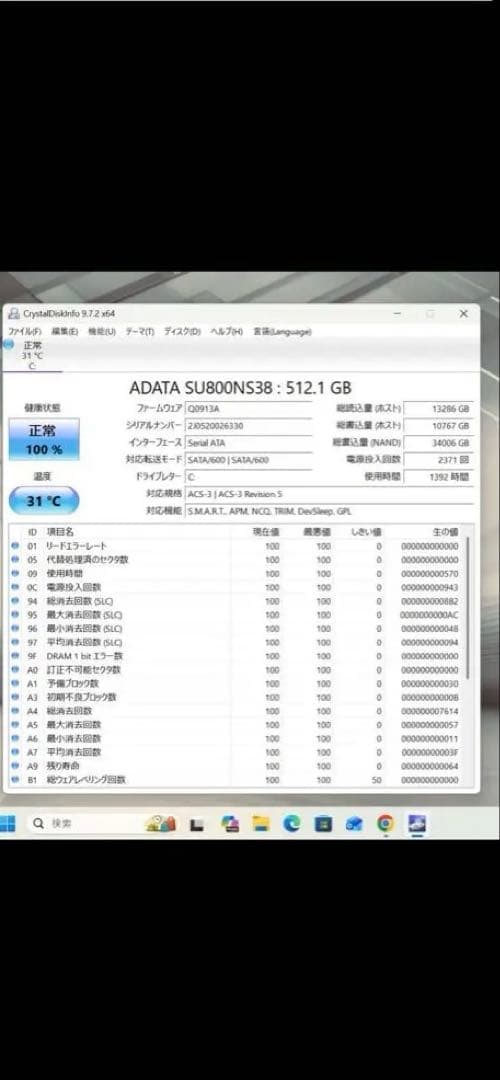Click the 対応規格 field ACS-3 Revision 5
The width and height of the screenshot is (500, 1080).
[x=329, y=494]
